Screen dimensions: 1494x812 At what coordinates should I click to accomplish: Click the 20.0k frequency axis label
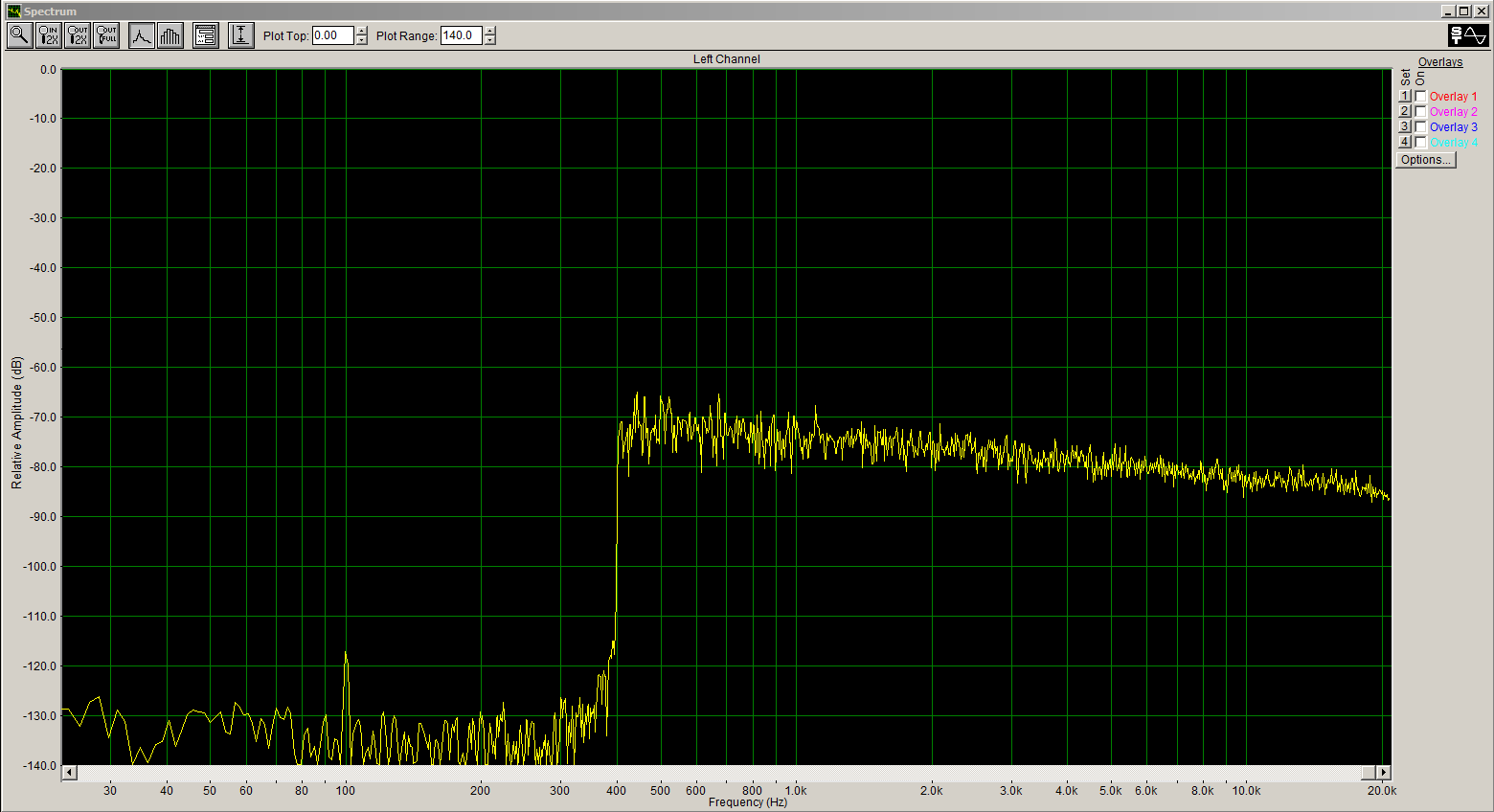(1382, 791)
